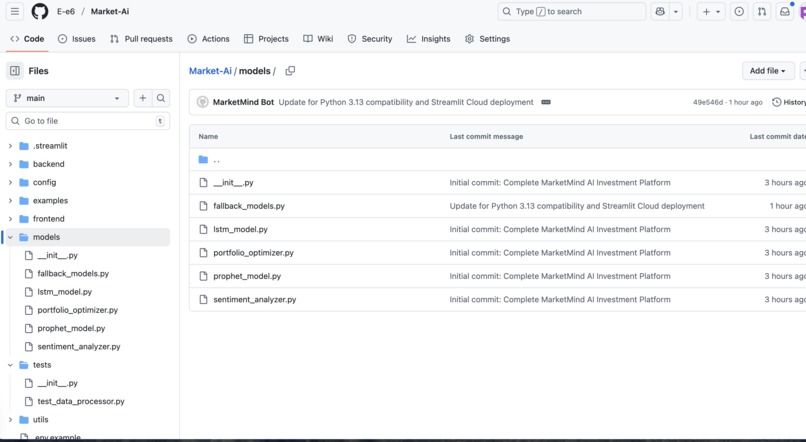This screenshot has width=806, height=442.
Task: Switch to the Projects tab
Action: (x=266, y=39)
